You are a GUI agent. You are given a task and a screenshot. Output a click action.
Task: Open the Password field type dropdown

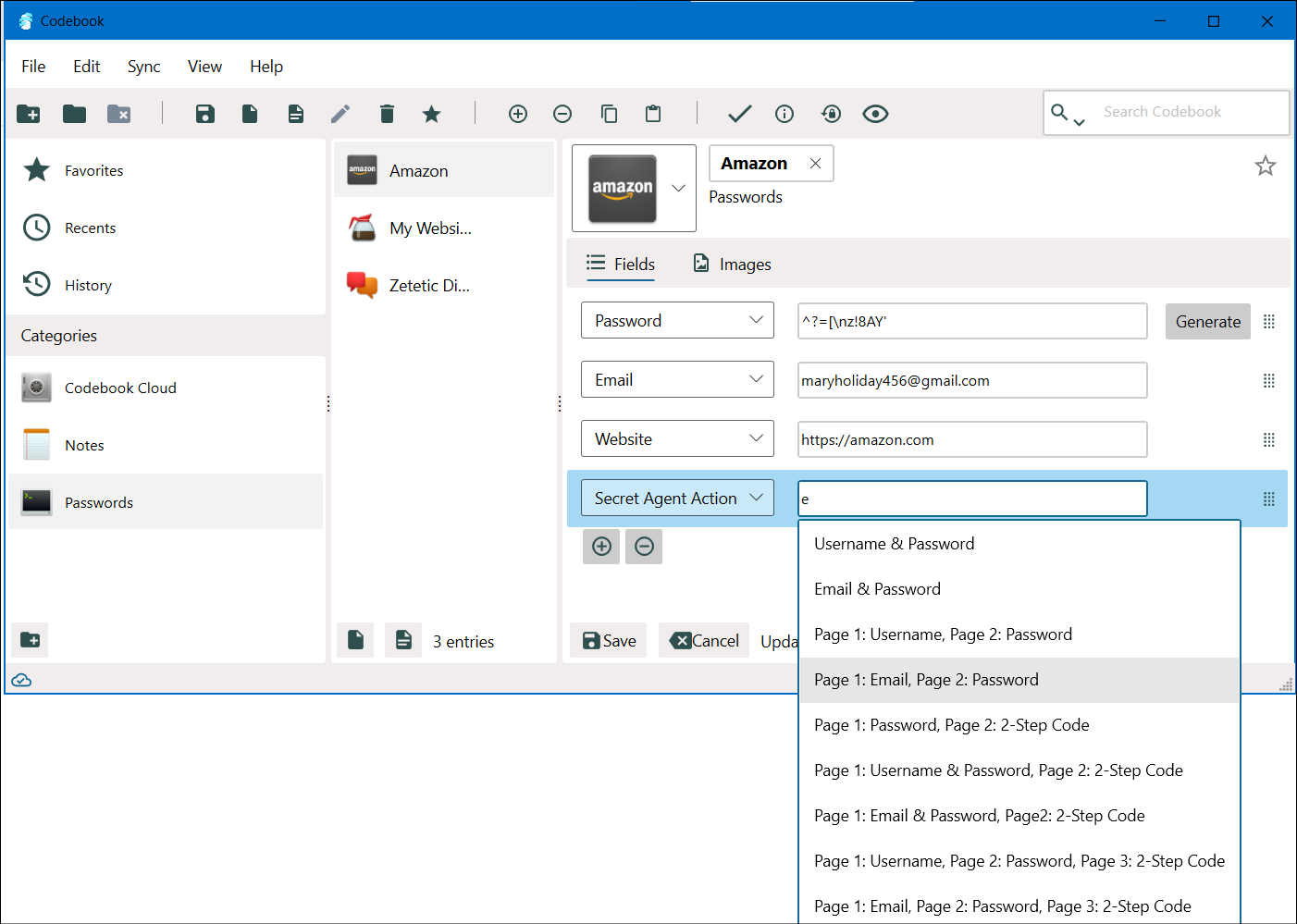(x=677, y=320)
